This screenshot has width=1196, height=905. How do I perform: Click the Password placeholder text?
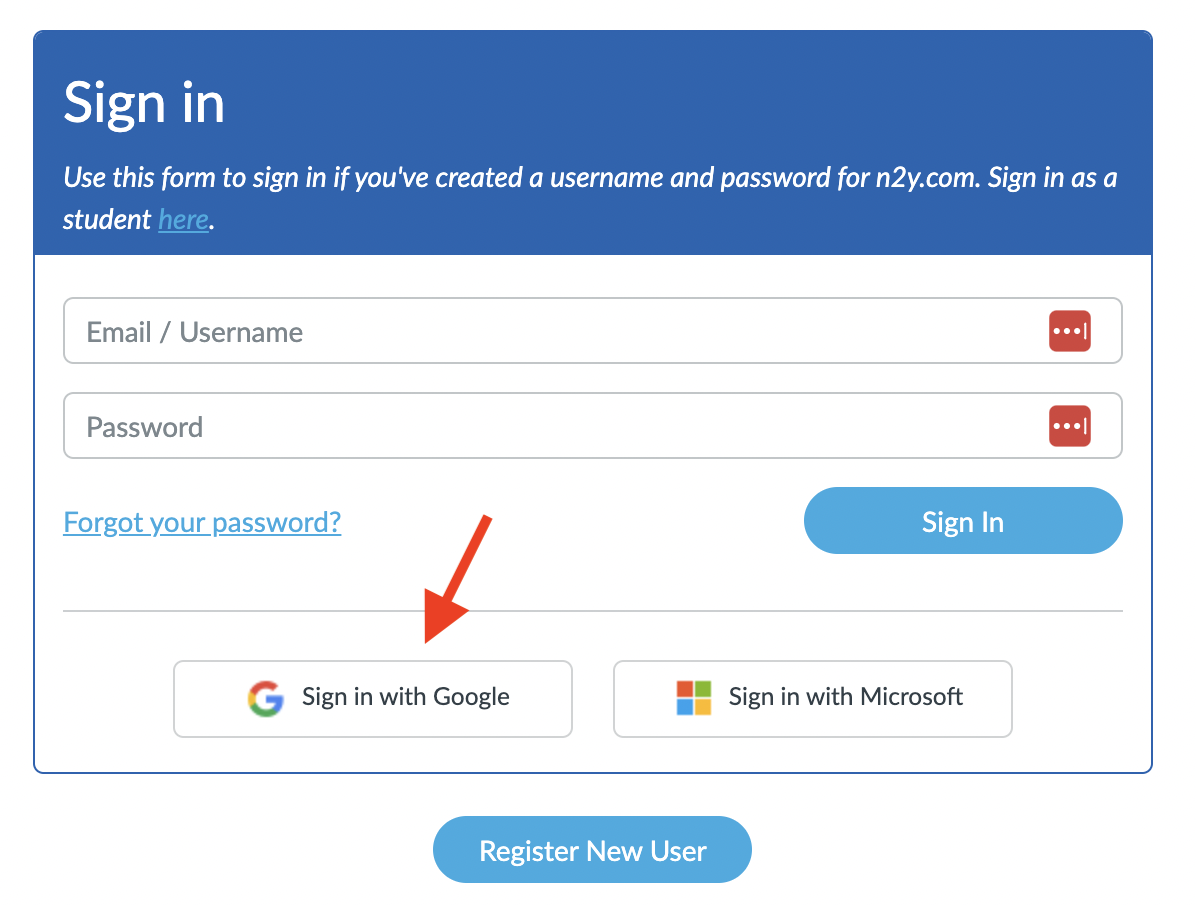(144, 426)
